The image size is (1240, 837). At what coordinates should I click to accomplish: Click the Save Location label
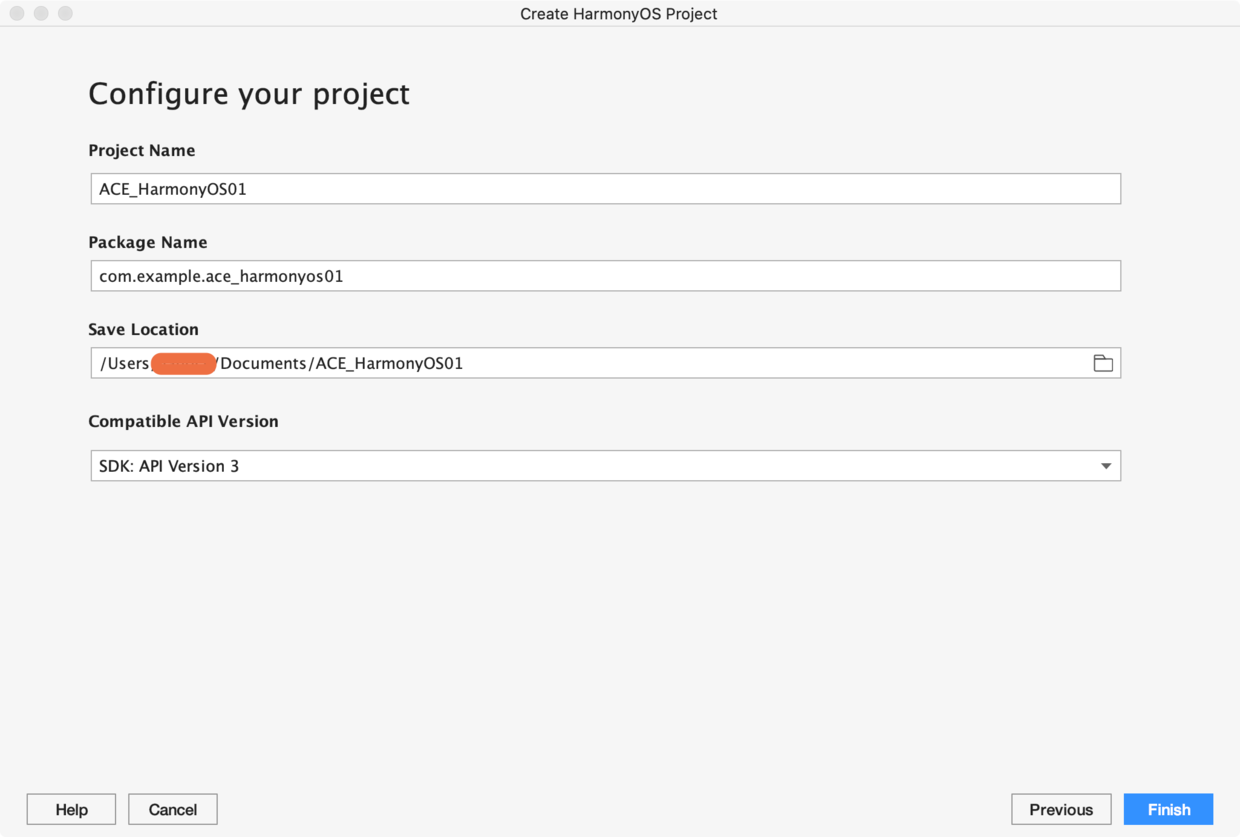click(143, 330)
